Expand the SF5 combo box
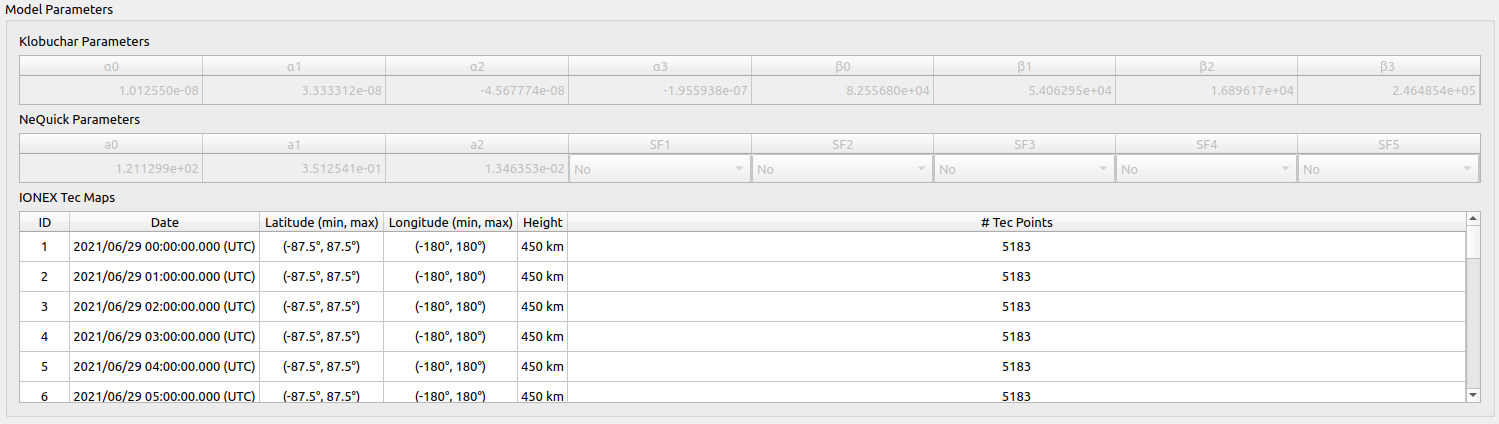 1388,170
